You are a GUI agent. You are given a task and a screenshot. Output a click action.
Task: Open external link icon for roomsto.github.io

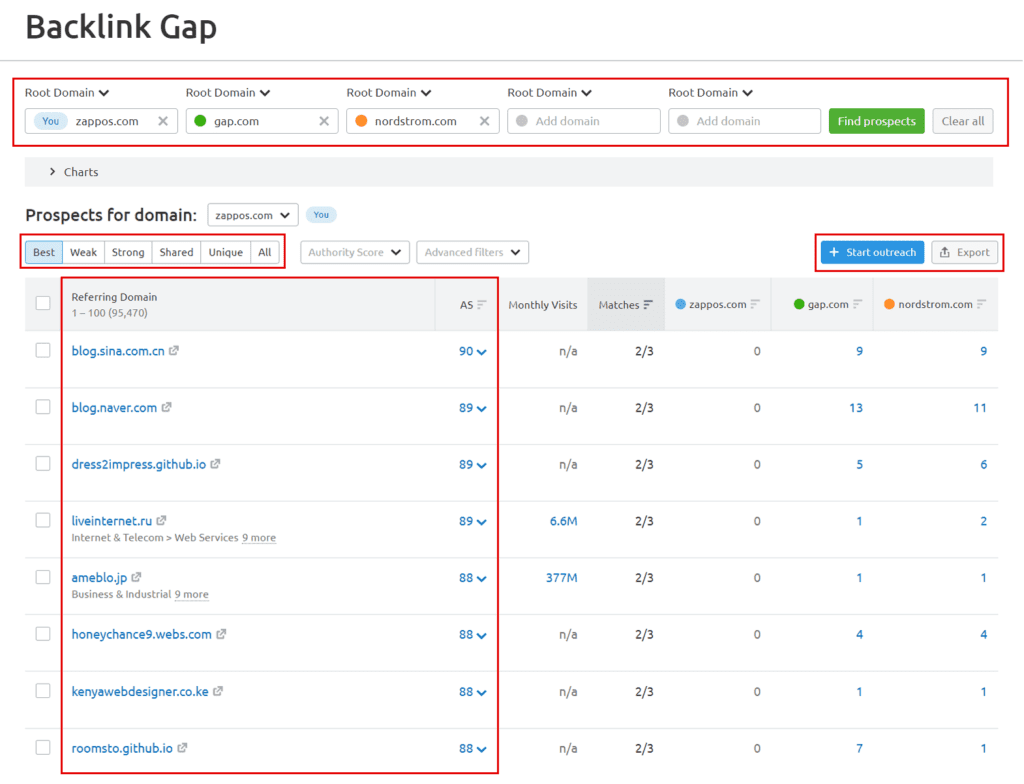click(183, 748)
